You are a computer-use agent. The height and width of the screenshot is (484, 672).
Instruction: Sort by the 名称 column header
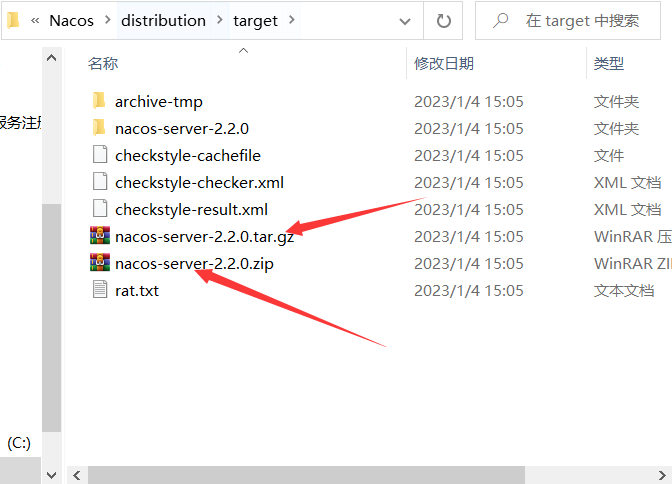tap(103, 63)
